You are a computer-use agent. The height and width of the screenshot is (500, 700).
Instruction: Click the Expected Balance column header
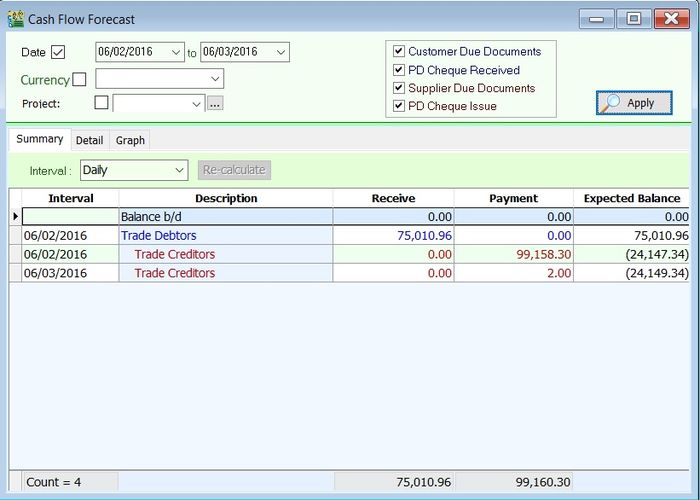(631, 198)
